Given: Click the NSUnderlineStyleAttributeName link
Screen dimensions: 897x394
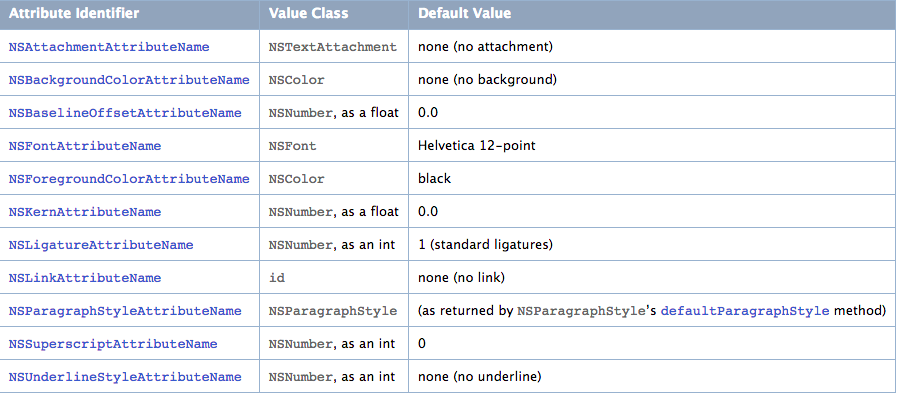Looking at the screenshot, I should [125, 377].
